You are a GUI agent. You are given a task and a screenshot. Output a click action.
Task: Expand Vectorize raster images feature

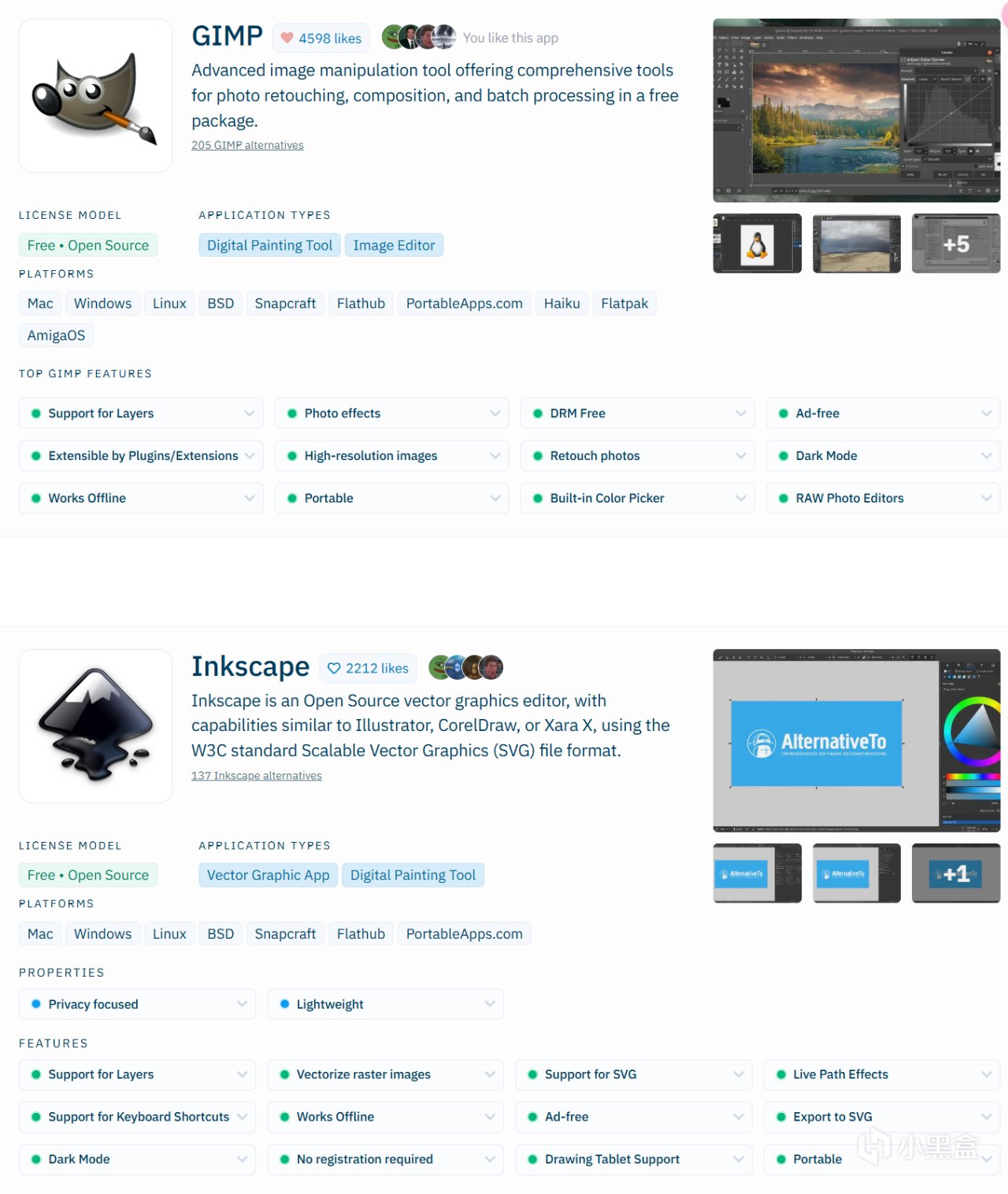click(385, 1074)
